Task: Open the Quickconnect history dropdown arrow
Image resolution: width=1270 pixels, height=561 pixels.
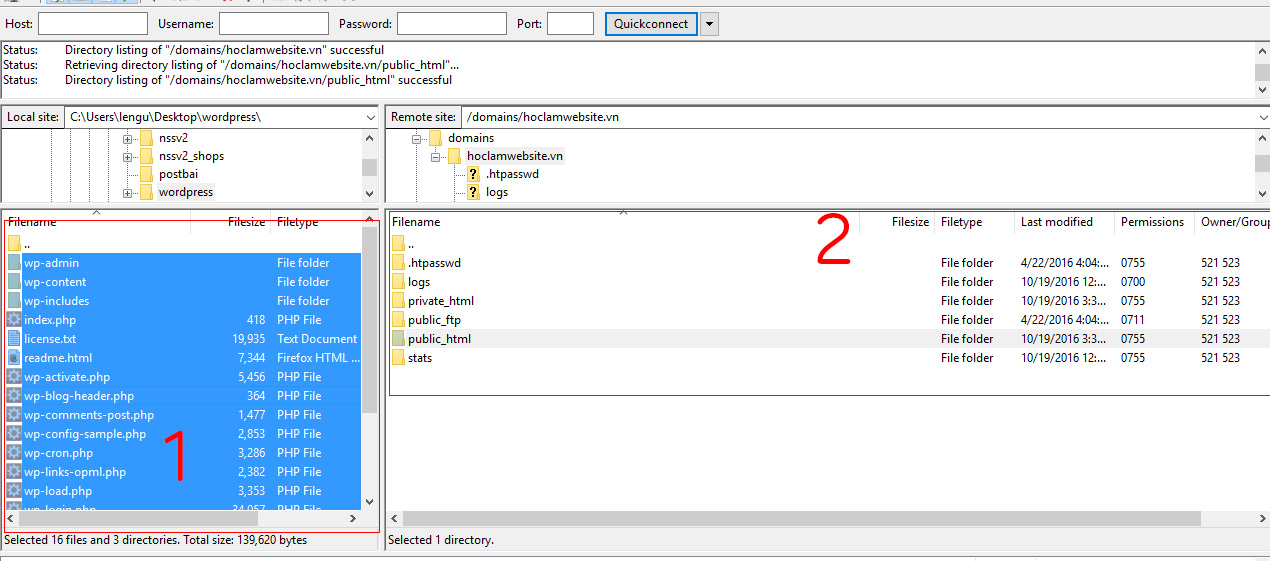Action: click(709, 24)
